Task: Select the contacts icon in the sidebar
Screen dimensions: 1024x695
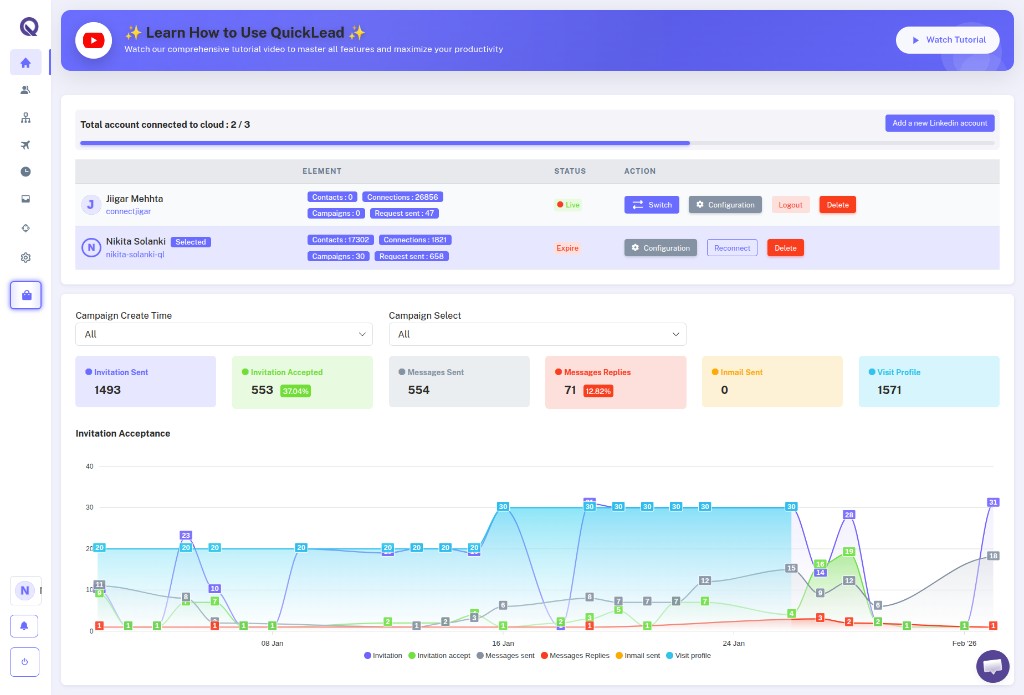Action: (25, 90)
